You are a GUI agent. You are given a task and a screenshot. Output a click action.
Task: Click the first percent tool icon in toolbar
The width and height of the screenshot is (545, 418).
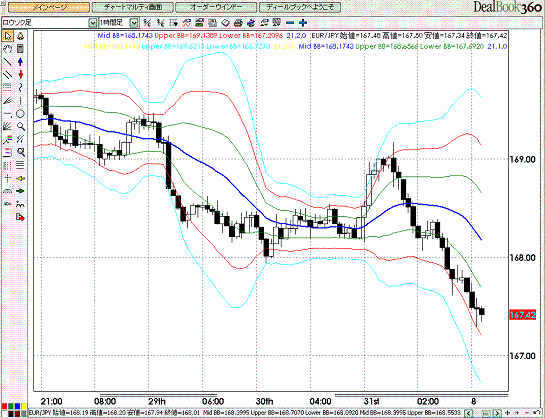tap(147, 23)
